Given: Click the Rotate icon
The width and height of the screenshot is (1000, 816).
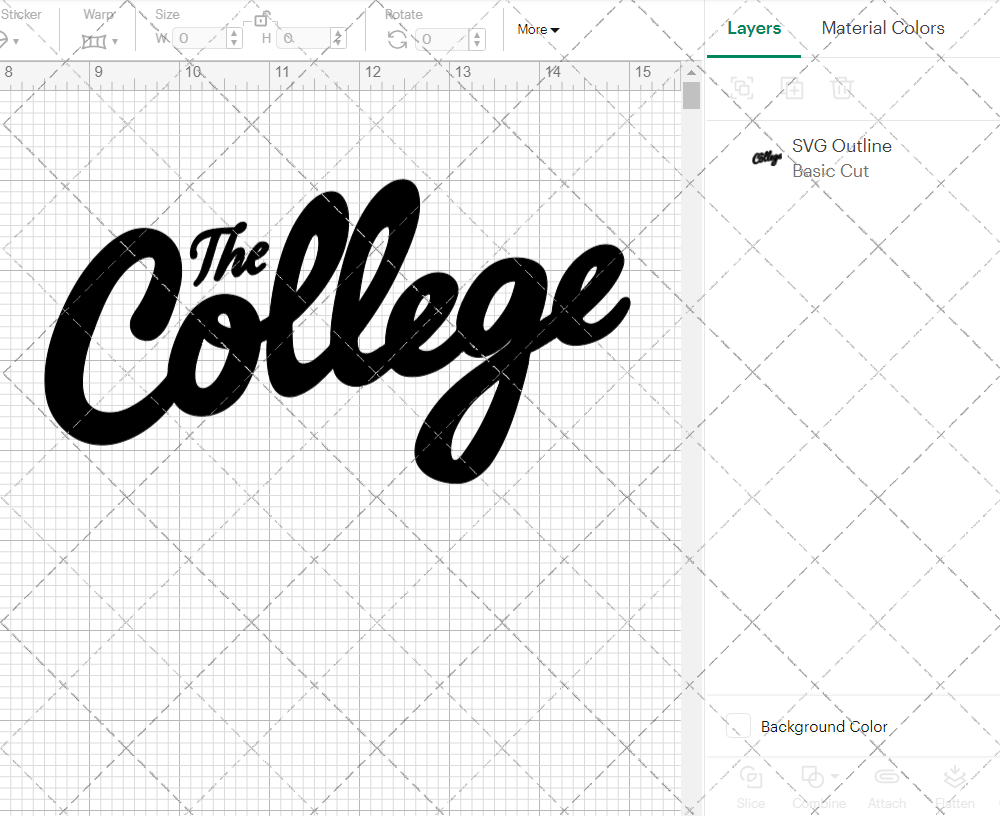Looking at the screenshot, I should [397, 40].
